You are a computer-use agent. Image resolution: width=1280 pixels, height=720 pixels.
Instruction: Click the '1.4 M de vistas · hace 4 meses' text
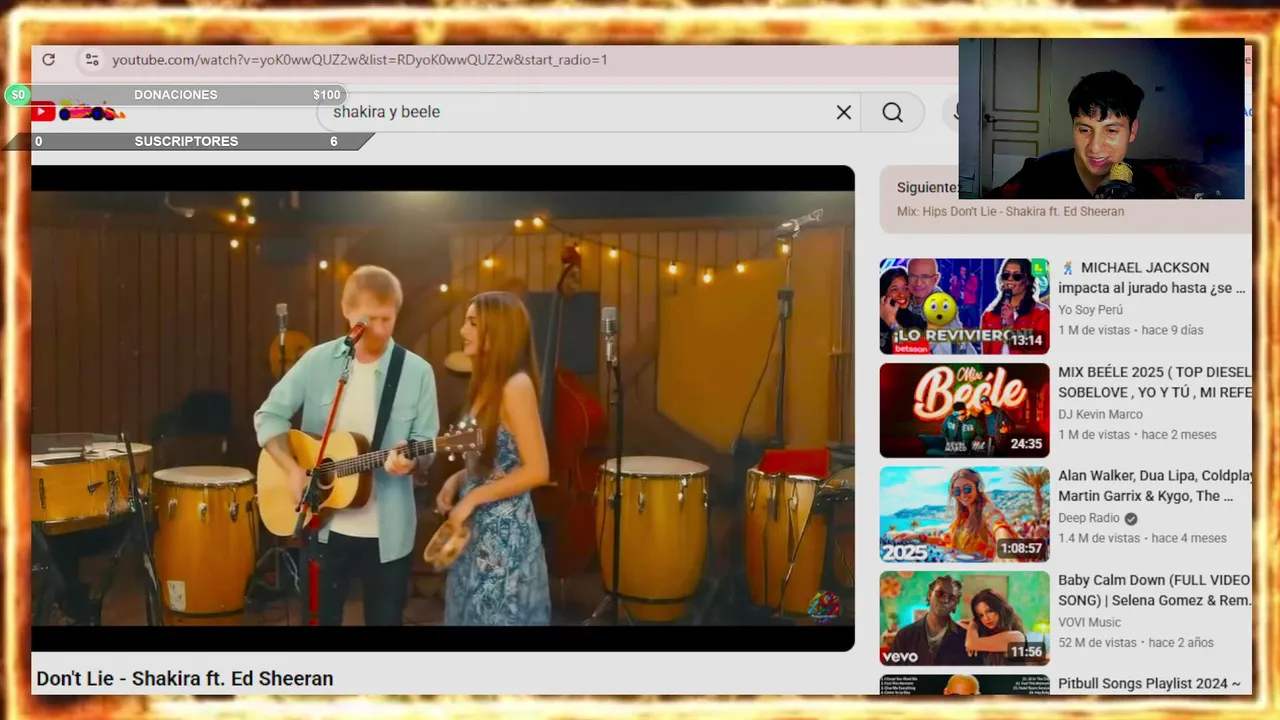click(1142, 538)
